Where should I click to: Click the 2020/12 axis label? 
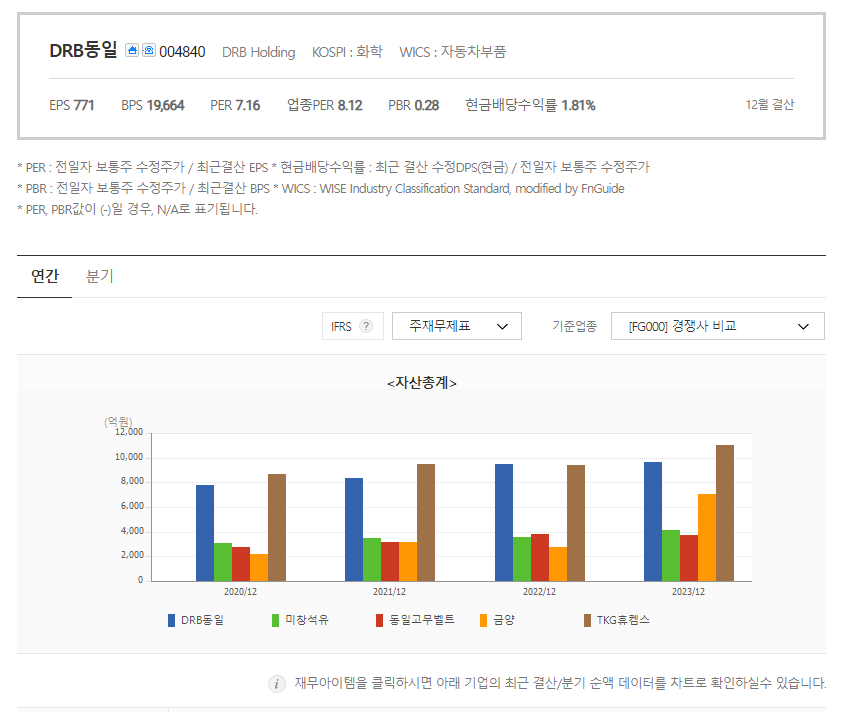click(240, 592)
